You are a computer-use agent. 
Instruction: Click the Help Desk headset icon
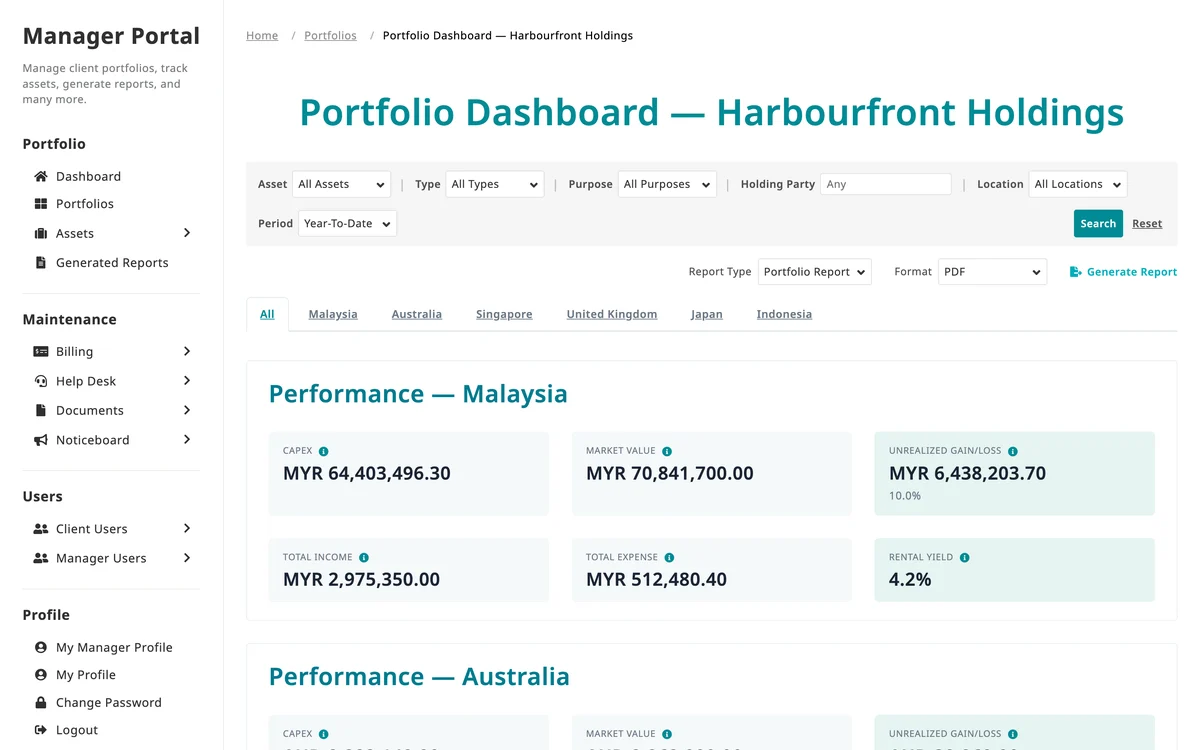[x=41, y=381]
